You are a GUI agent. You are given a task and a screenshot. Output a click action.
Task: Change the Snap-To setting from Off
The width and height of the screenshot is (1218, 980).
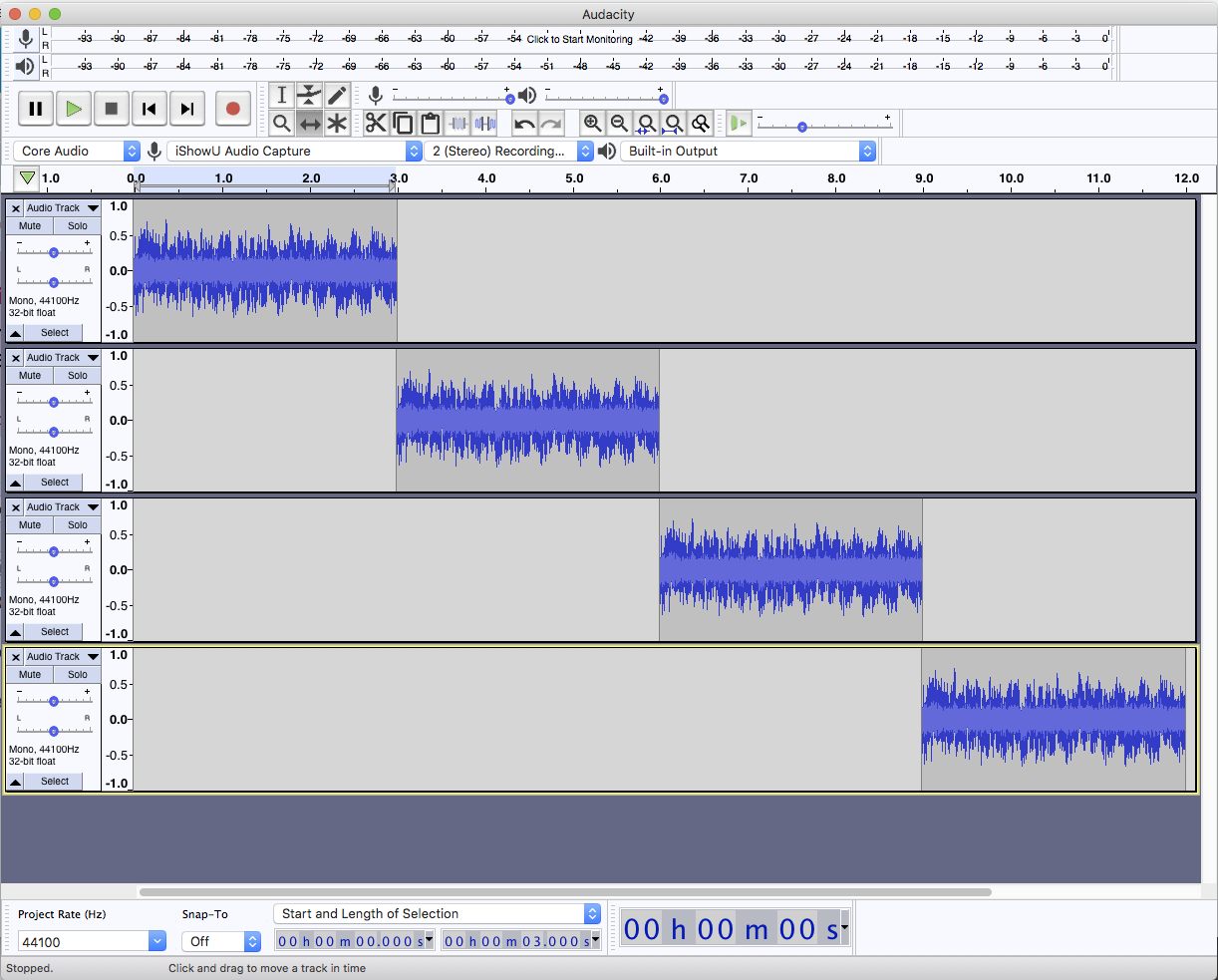[220, 941]
